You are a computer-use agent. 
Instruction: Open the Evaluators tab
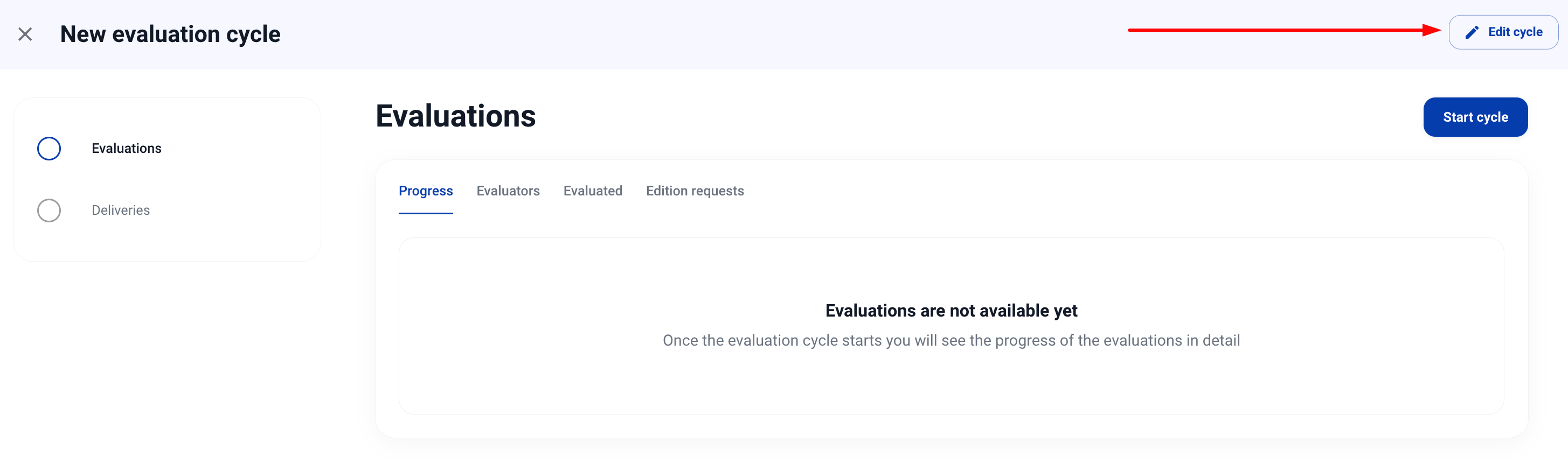tap(508, 191)
